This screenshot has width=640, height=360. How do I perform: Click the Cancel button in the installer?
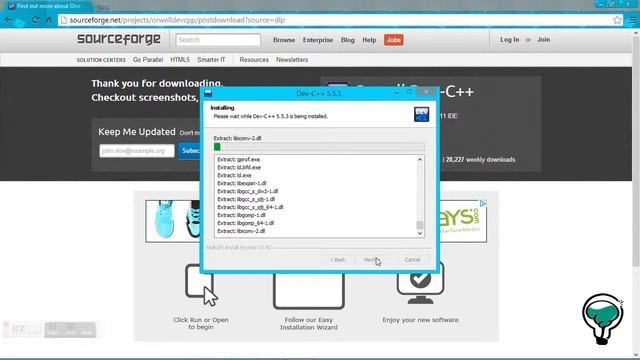(x=412, y=260)
